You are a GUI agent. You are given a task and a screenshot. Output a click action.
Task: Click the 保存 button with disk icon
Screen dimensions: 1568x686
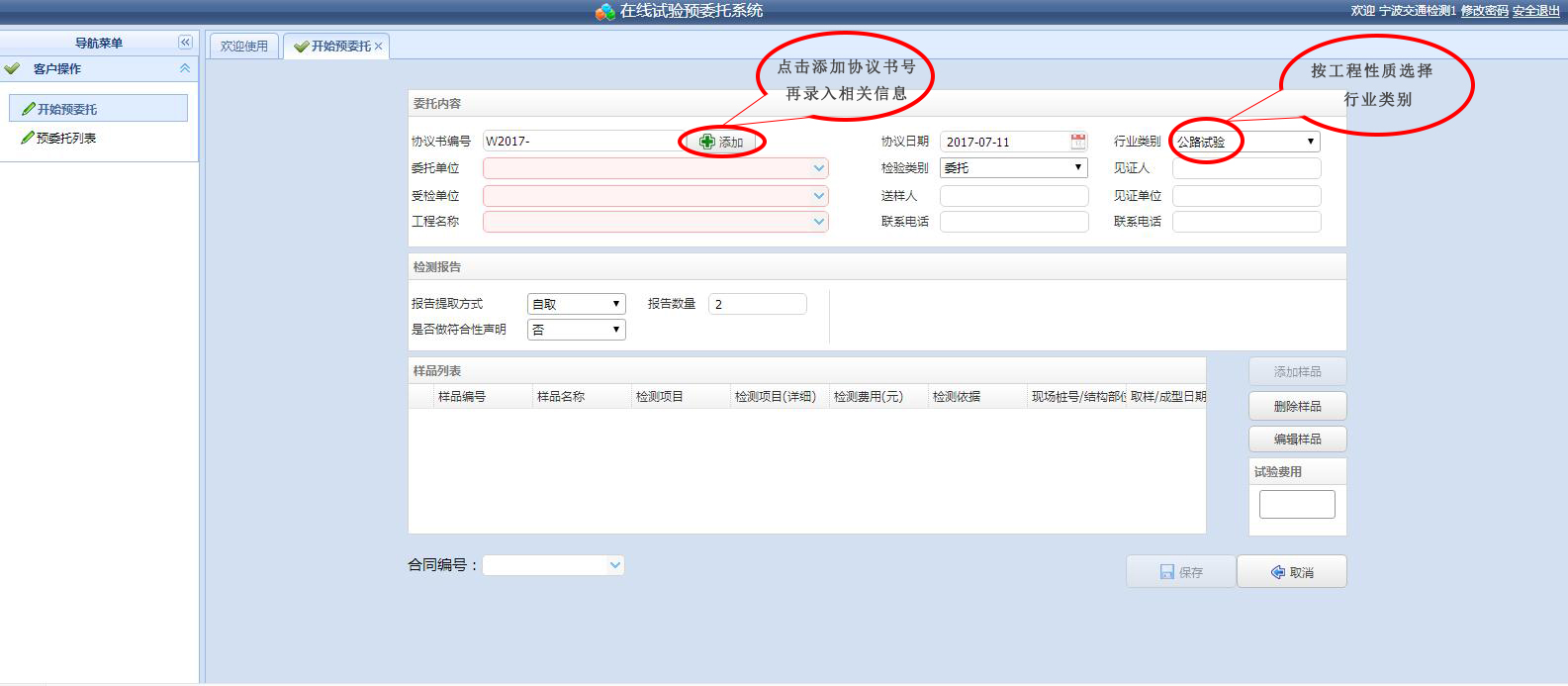pyautogui.click(x=1181, y=572)
